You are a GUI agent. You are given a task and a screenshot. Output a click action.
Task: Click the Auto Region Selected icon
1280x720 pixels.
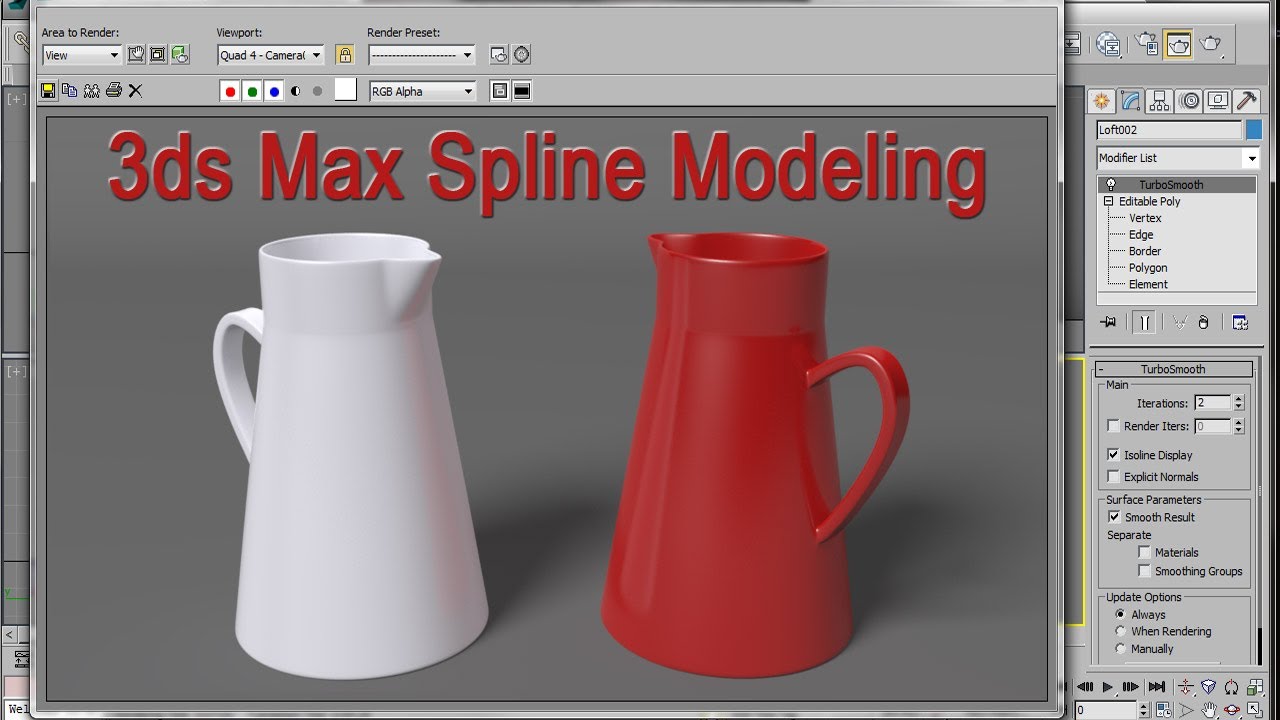click(x=158, y=55)
